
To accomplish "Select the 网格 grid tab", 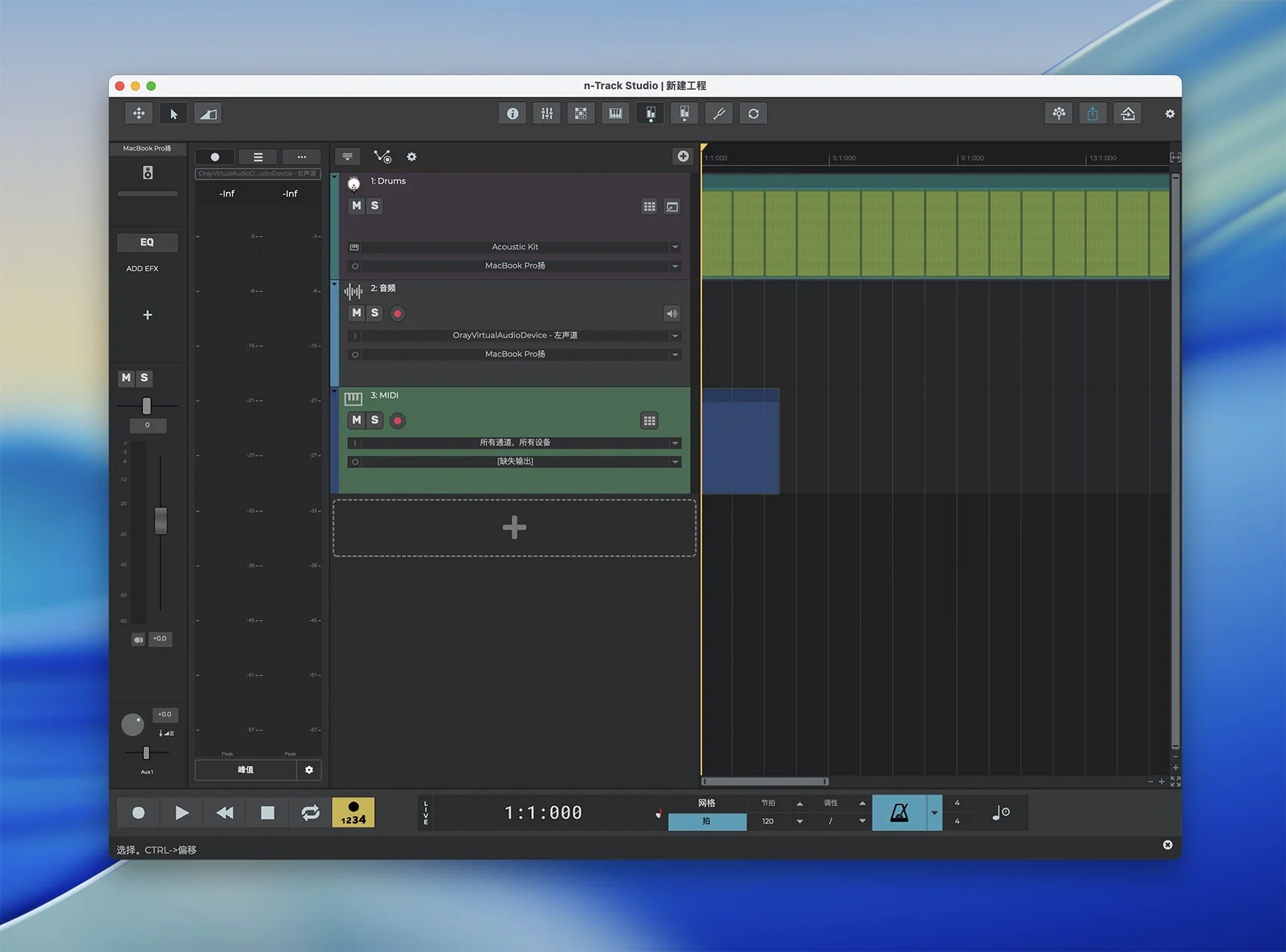I will 707,803.
